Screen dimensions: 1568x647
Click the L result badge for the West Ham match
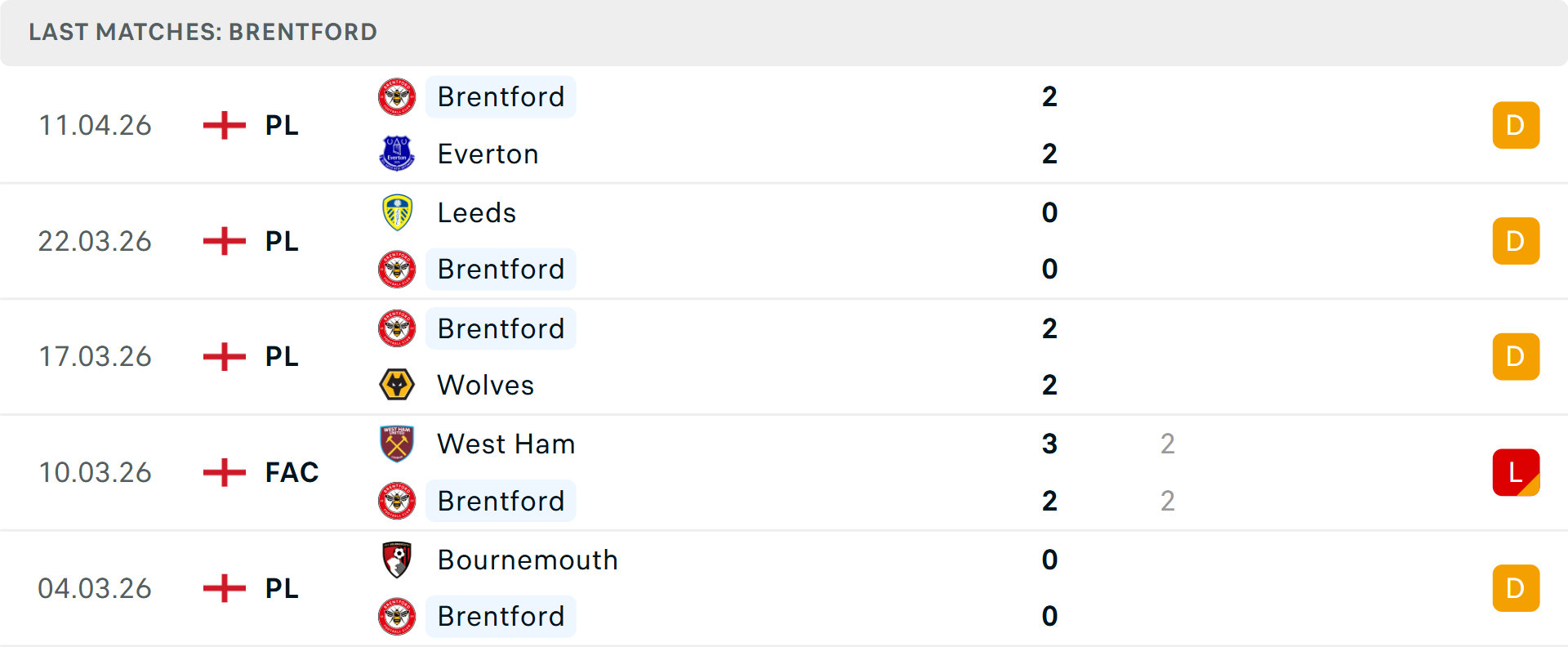point(1516,472)
